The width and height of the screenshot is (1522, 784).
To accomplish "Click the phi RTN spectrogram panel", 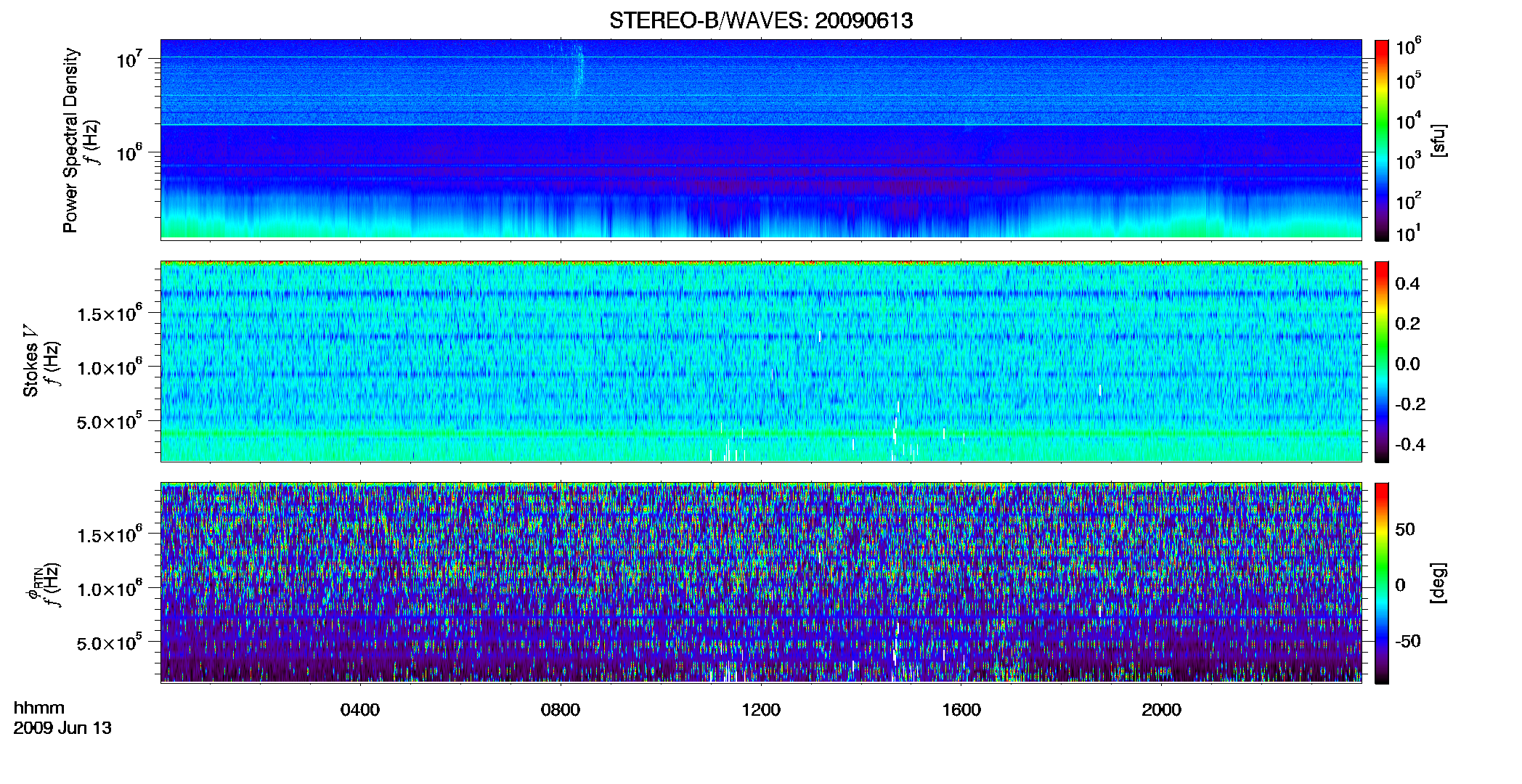I will coord(761,583).
